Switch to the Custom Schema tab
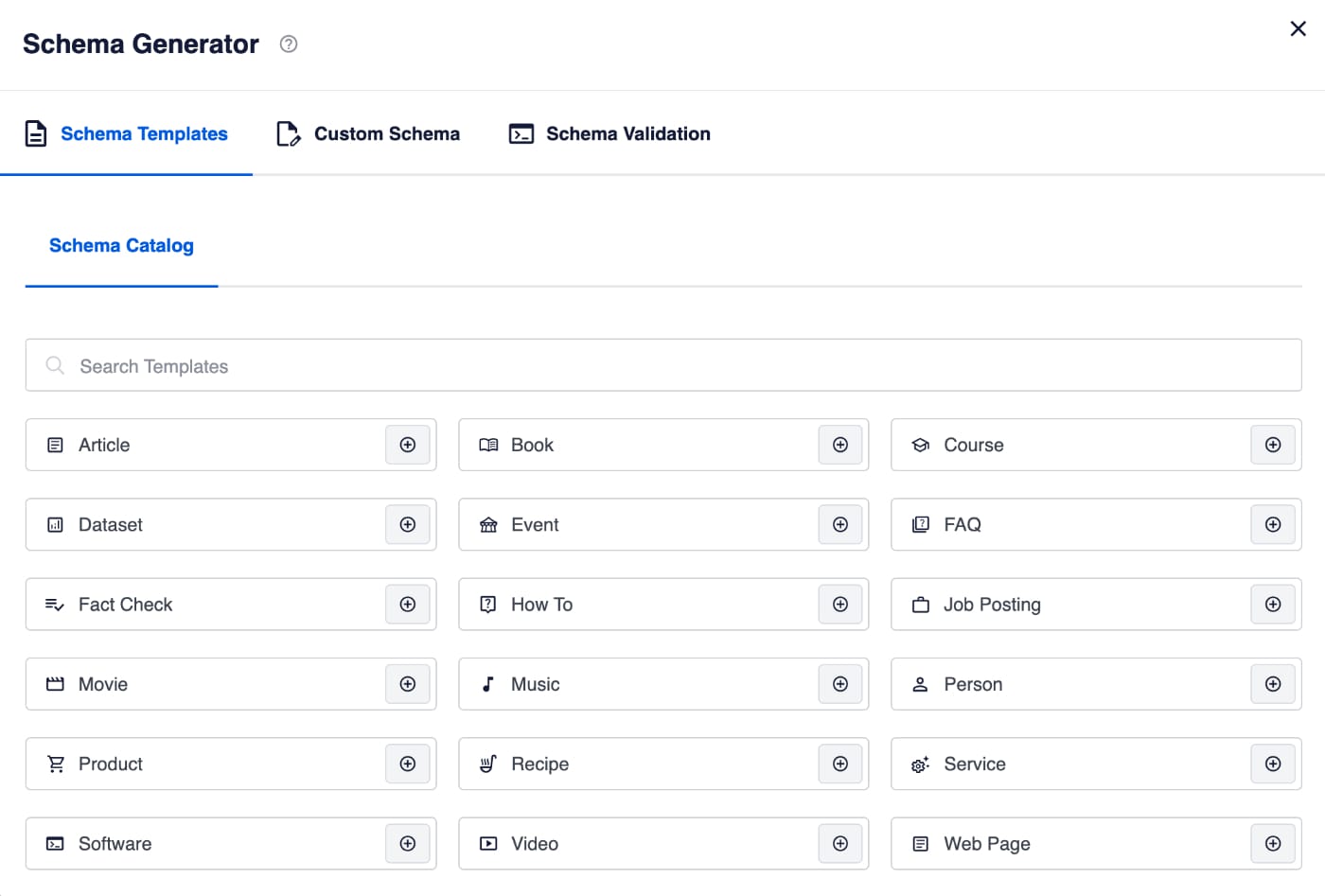1325x896 pixels. (368, 134)
